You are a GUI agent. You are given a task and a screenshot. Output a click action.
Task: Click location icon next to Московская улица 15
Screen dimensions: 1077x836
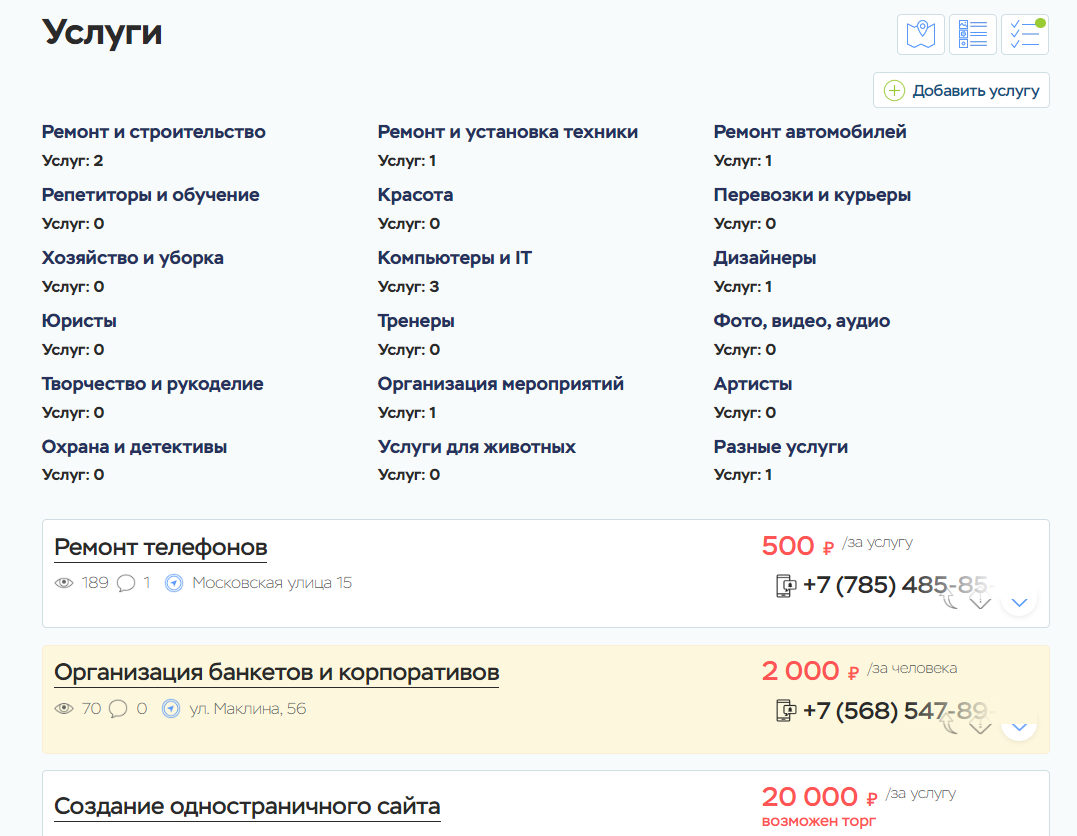[174, 583]
